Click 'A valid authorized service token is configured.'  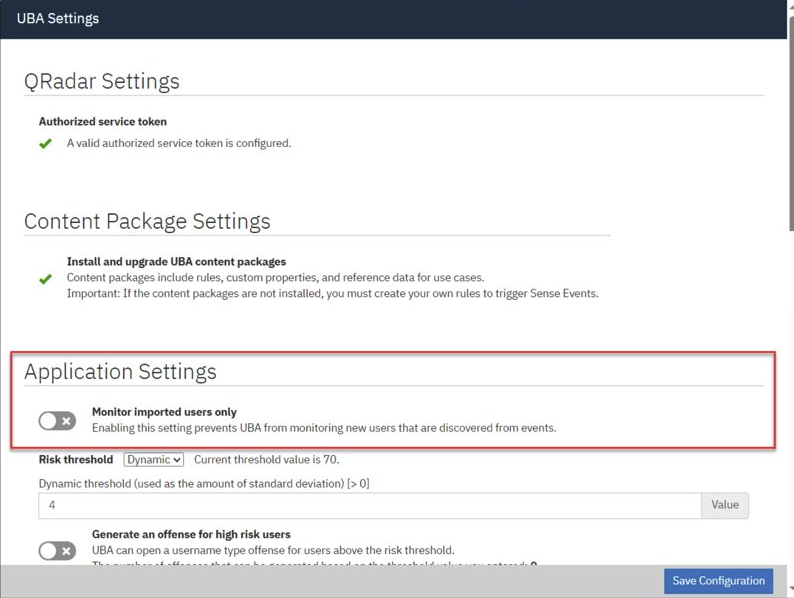(179, 143)
